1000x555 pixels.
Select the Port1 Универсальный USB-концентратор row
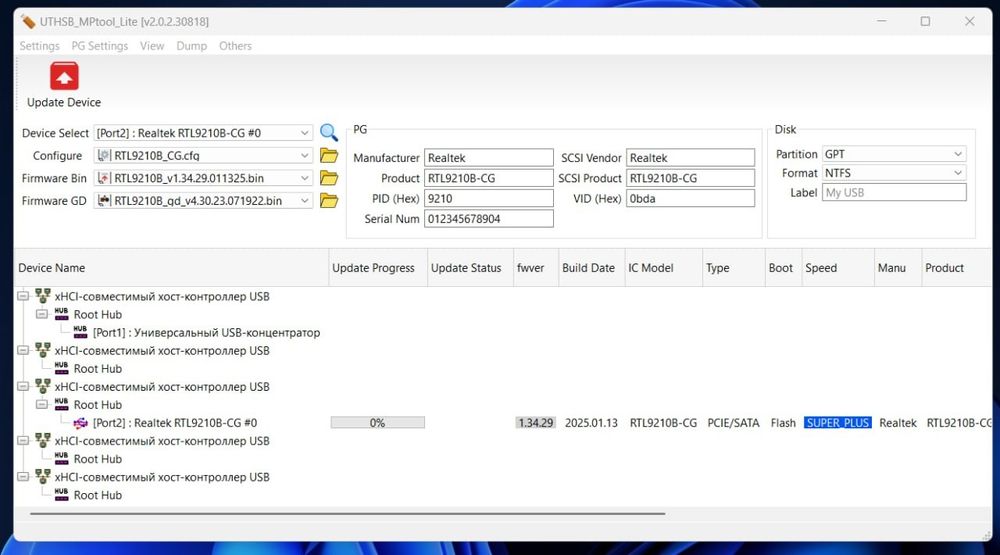(207, 332)
